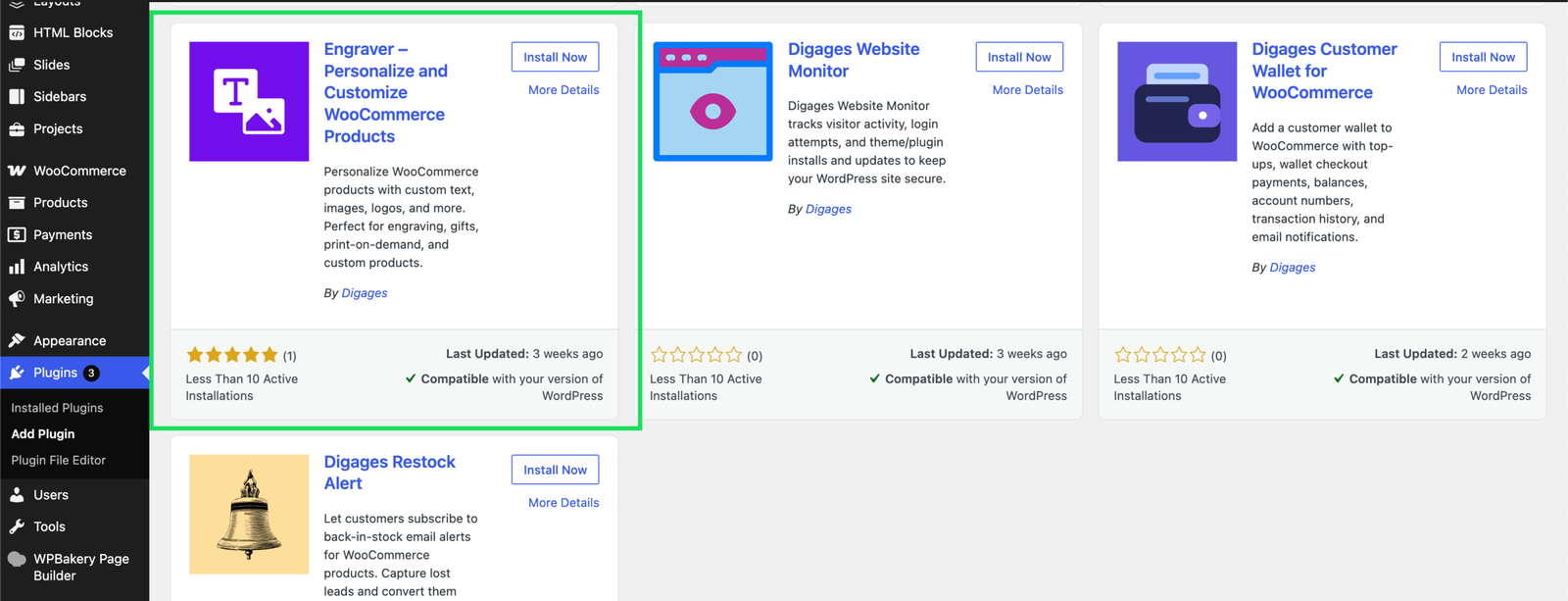Install Digages Website Monitor now
This screenshot has width=1568, height=601.
tap(1019, 57)
